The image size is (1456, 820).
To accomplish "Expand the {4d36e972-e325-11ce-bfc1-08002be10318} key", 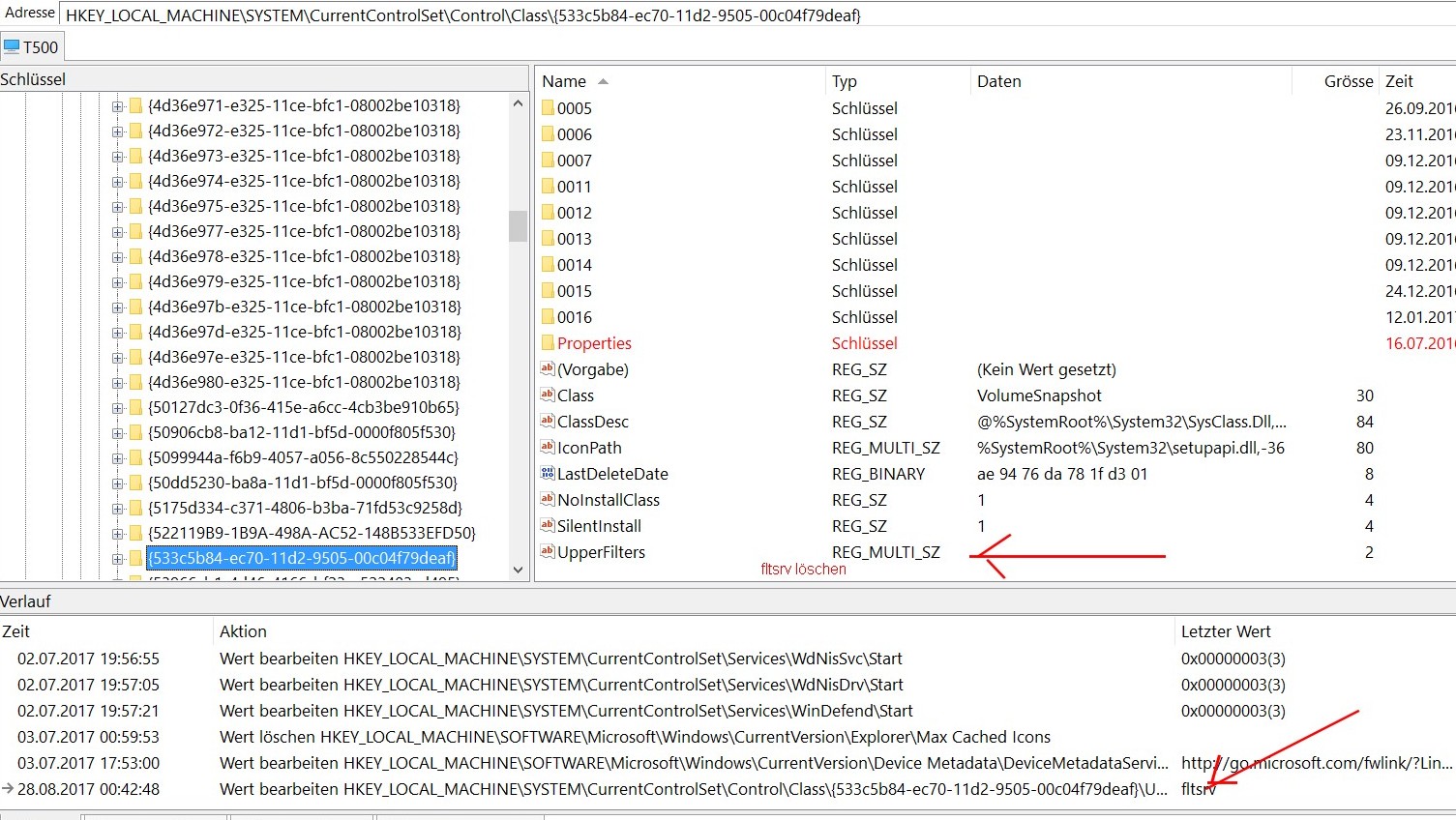I will click(117, 131).
